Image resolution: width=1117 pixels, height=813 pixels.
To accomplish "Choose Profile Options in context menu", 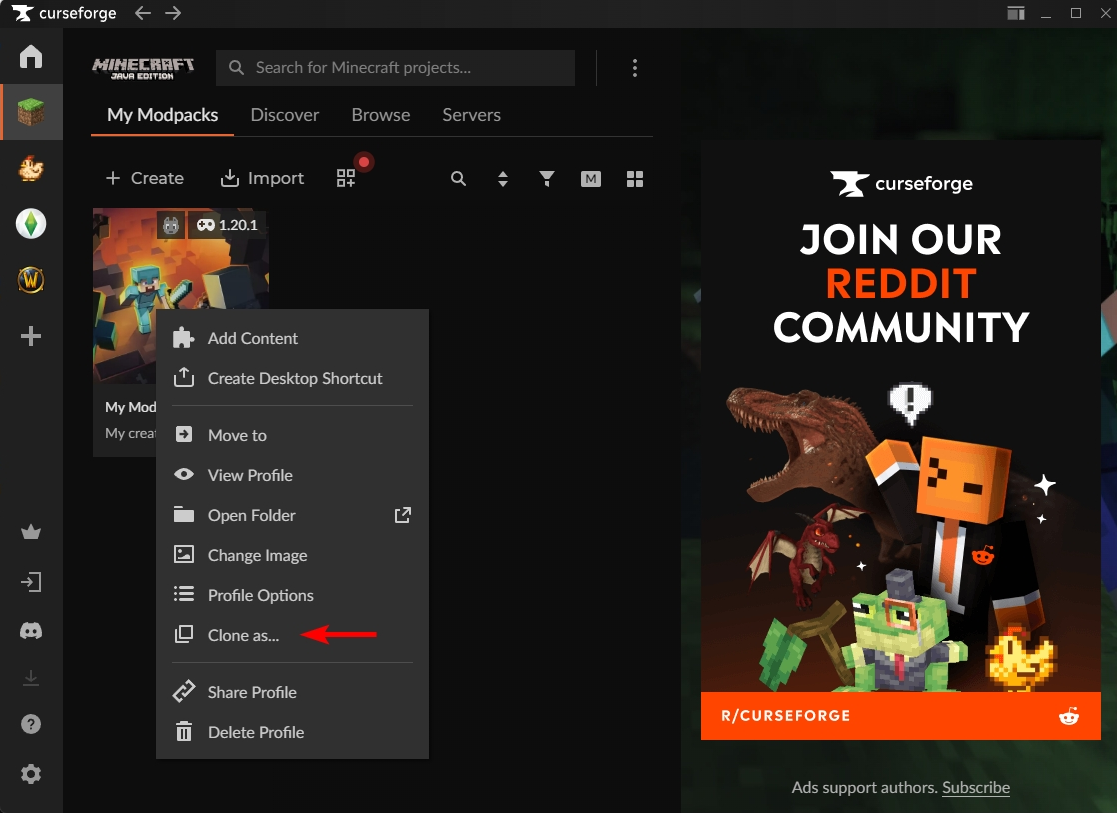I will coord(292,595).
